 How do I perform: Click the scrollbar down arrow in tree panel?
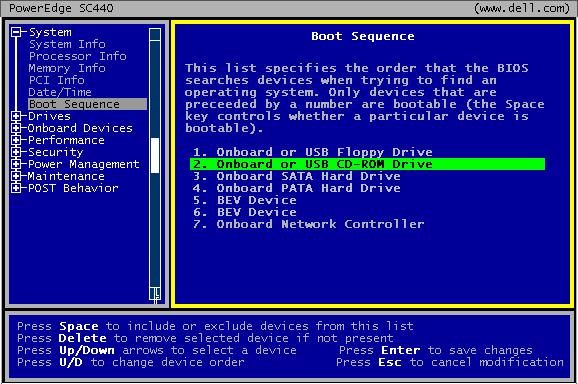tap(155, 294)
